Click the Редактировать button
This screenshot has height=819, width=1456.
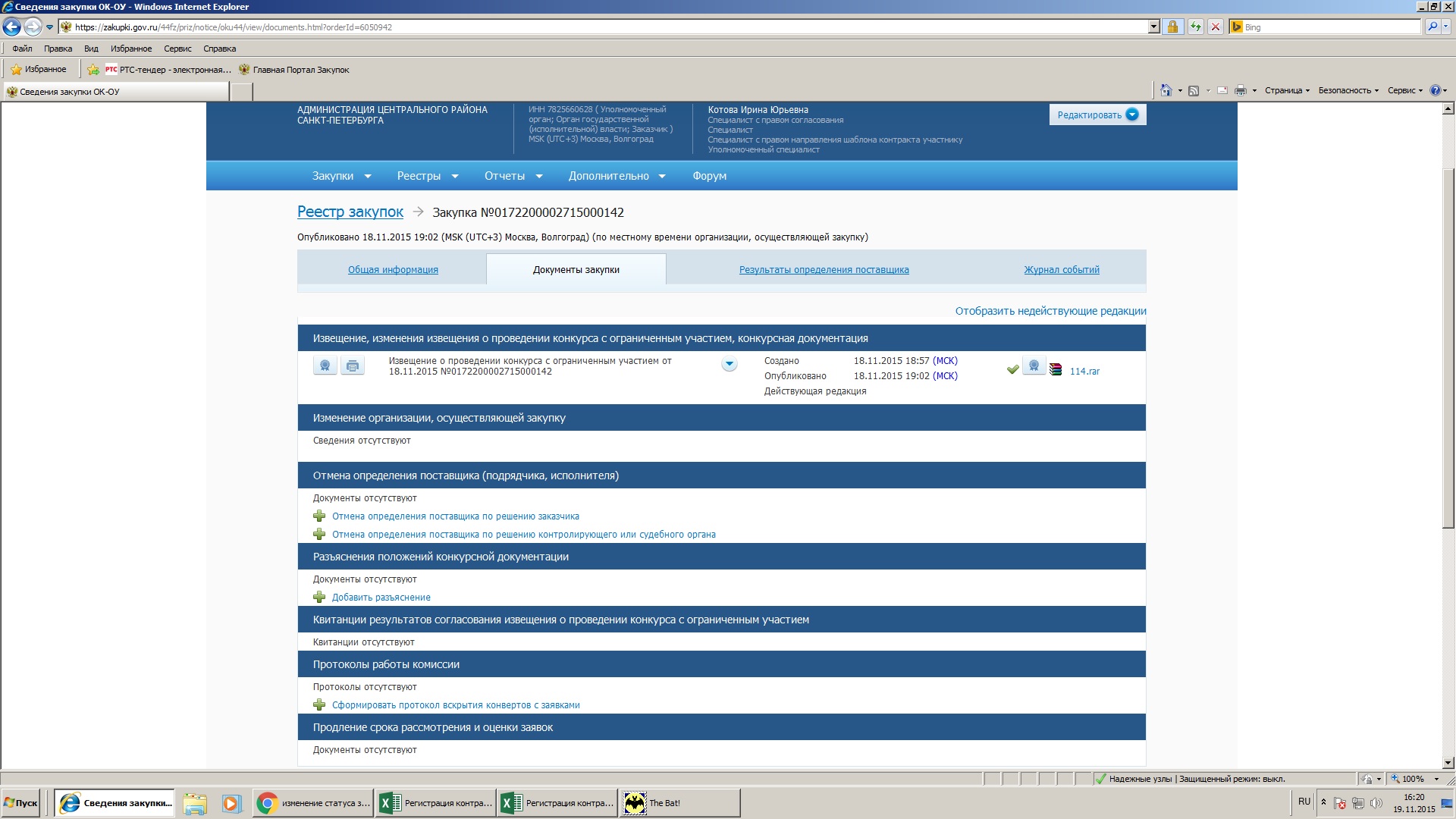(1097, 115)
